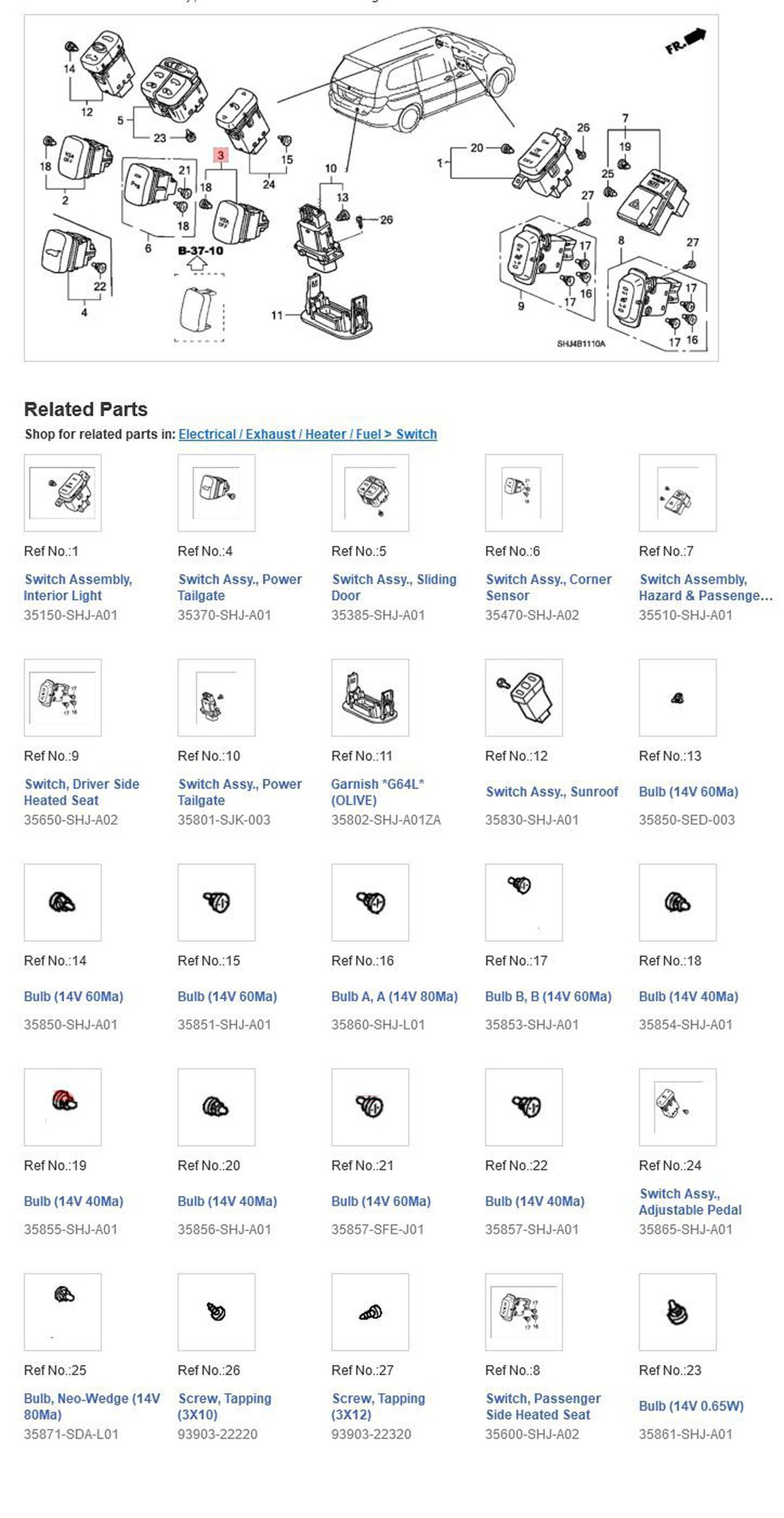The width and height of the screenshot is (784, 1518).
Task: Click the Switch, Passenger Side Heated Seat link
Action: click(x=543, y=1406)
